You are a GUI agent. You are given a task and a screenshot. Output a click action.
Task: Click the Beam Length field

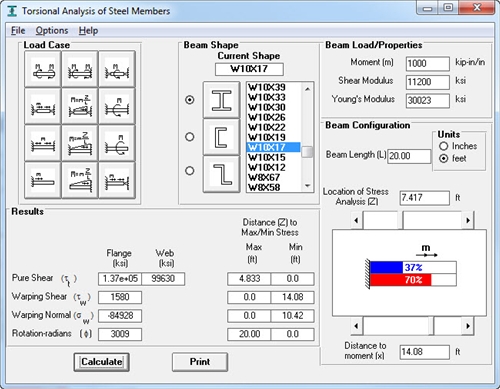(x=409, y=156)
